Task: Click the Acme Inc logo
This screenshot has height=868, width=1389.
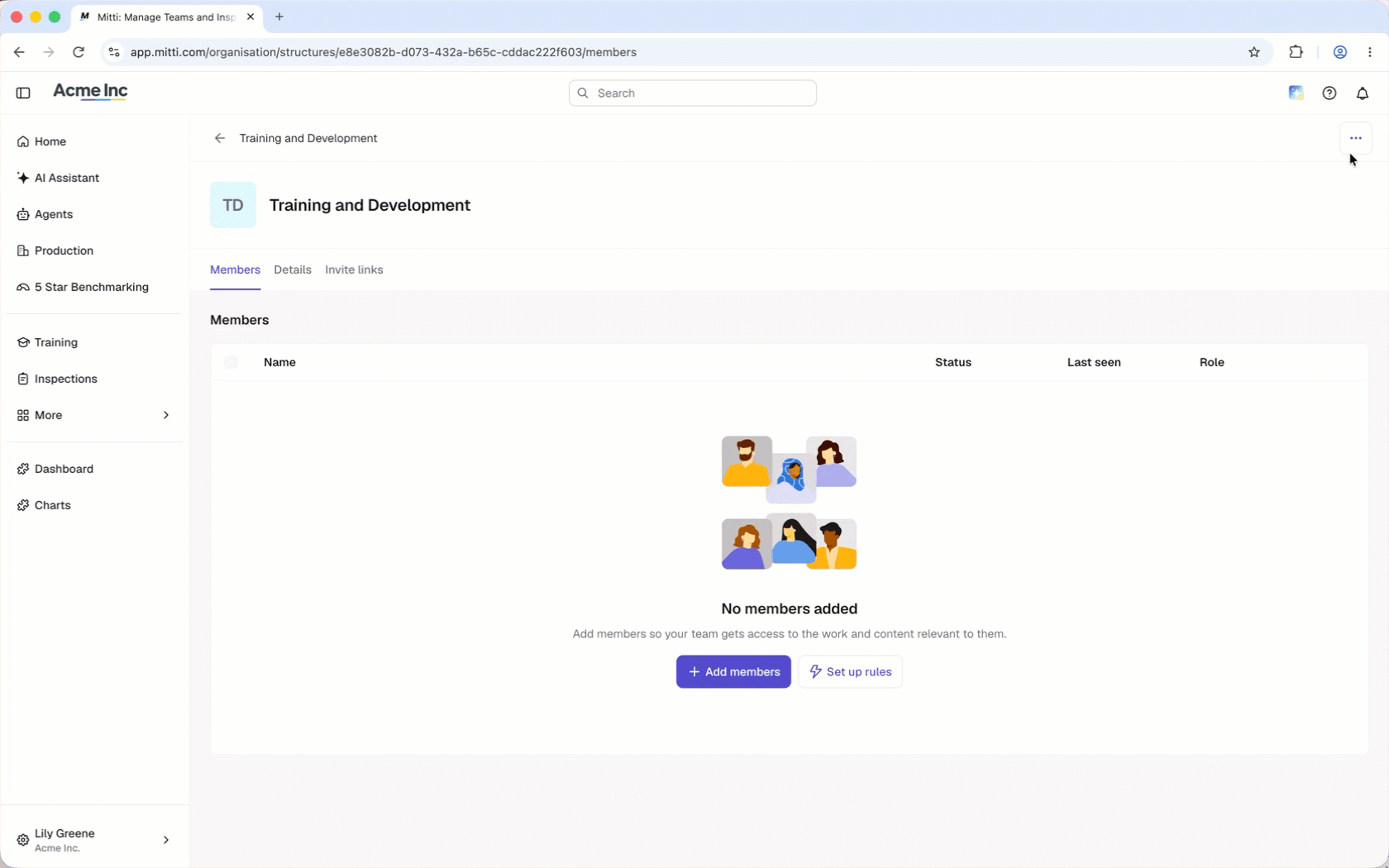Action: coord(90,92)
